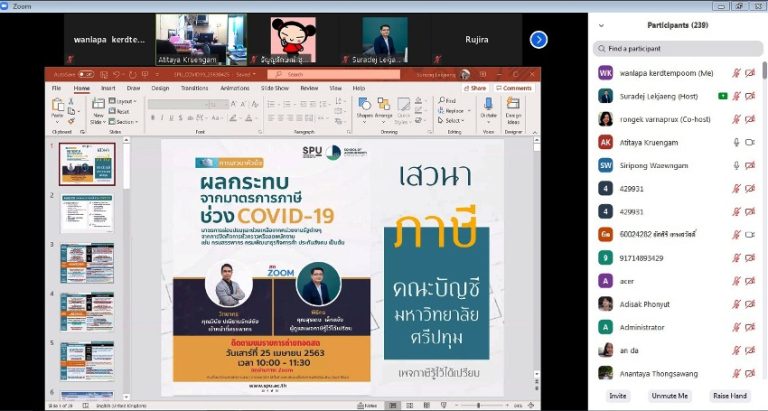Click the next video gallery arrow button
The height and width of the screenshot is (411, 768).
[538, 40]
